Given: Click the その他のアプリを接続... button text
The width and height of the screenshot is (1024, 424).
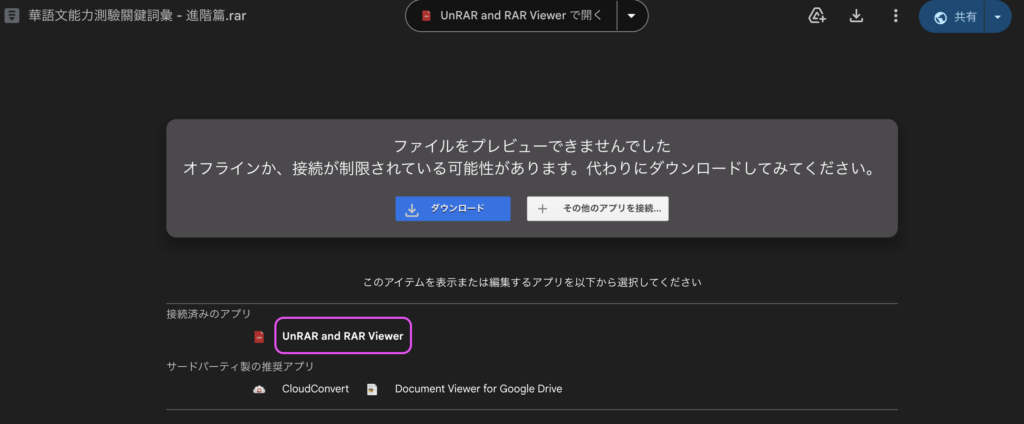Looking at the screenshot, I should (x=612, y=209).
